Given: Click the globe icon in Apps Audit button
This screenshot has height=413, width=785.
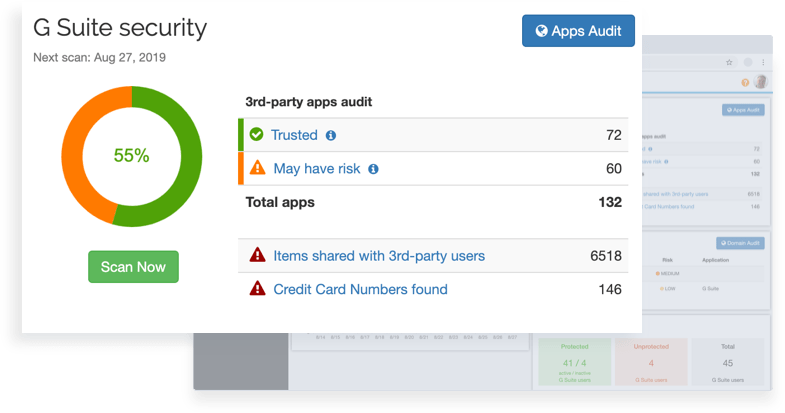Looking at the screenshot, I should [541, 31].
